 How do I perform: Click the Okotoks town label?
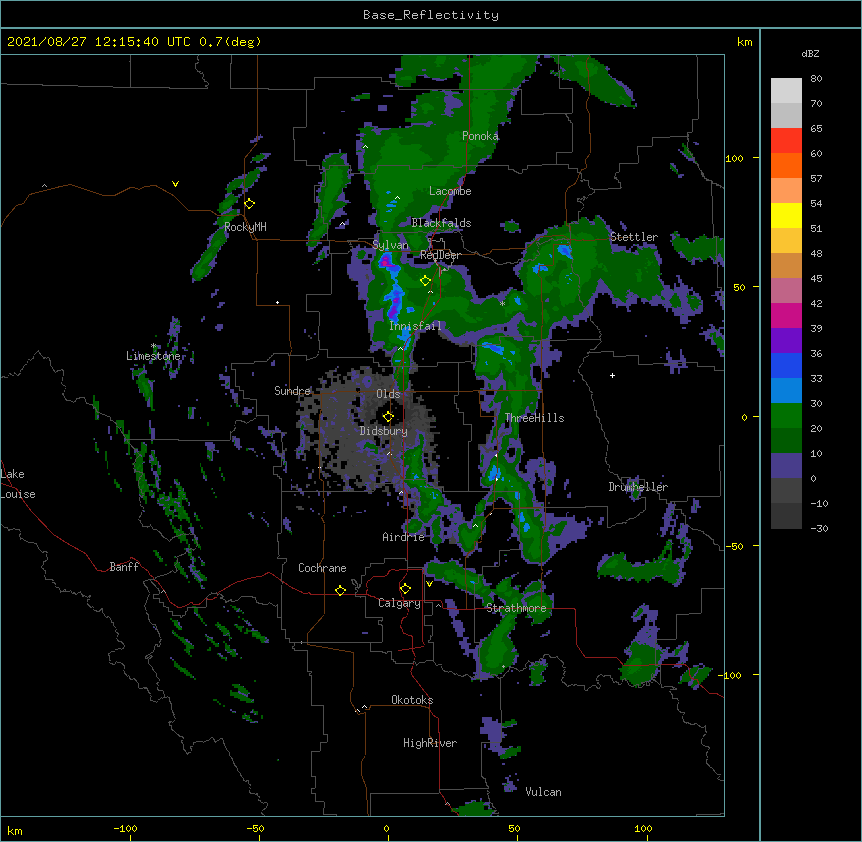(x=412, y=700)
